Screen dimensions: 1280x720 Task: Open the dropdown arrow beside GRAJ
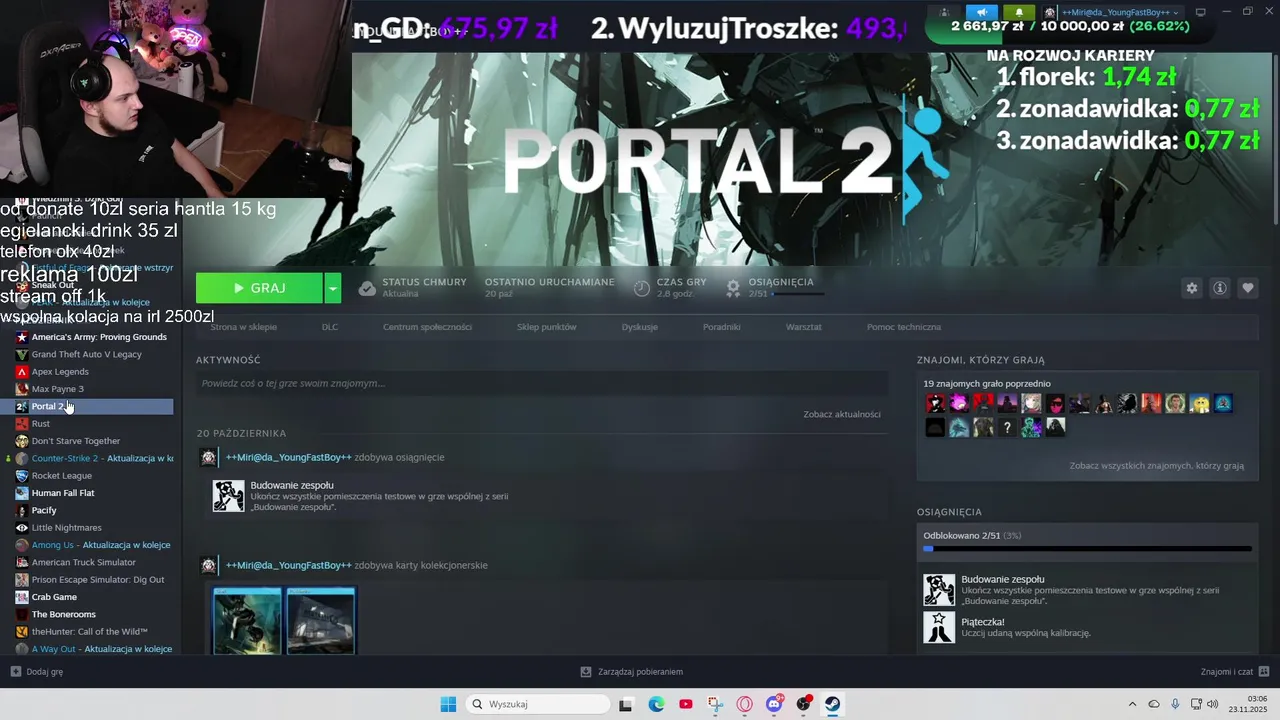(333, 288)
